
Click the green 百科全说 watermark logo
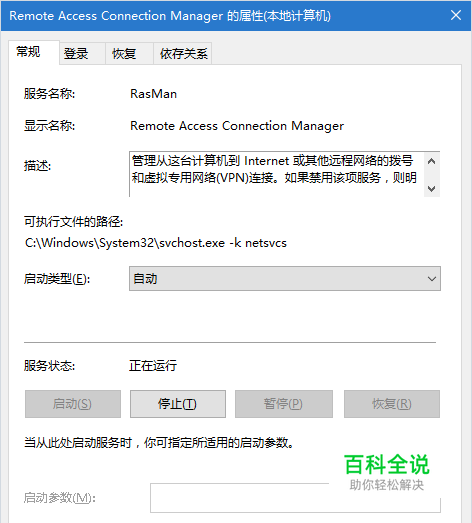pyautogui.click(x=387, y=465)
